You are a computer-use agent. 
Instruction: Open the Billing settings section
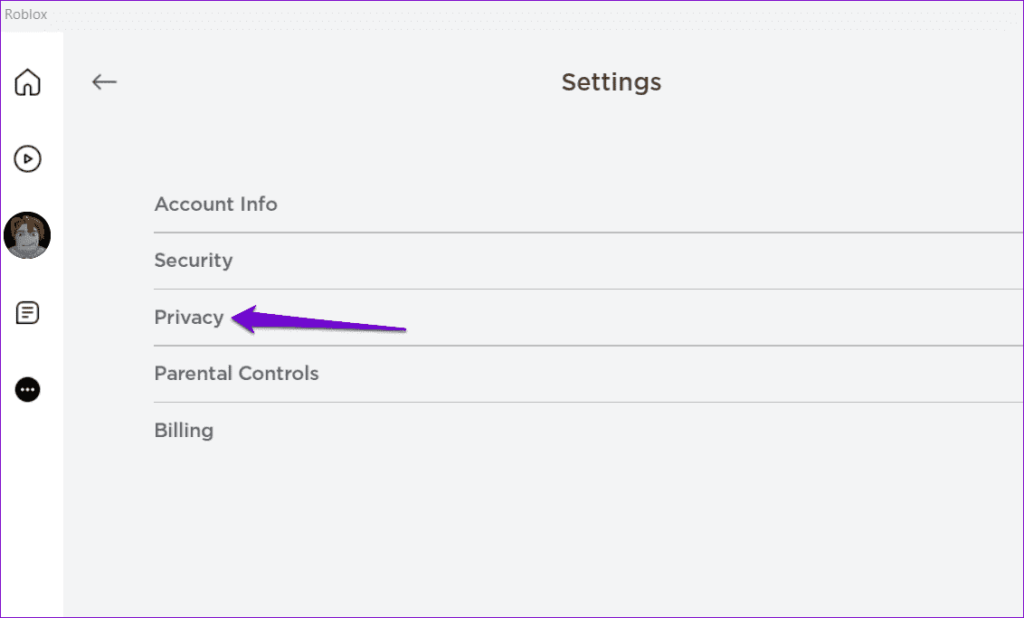184,430
